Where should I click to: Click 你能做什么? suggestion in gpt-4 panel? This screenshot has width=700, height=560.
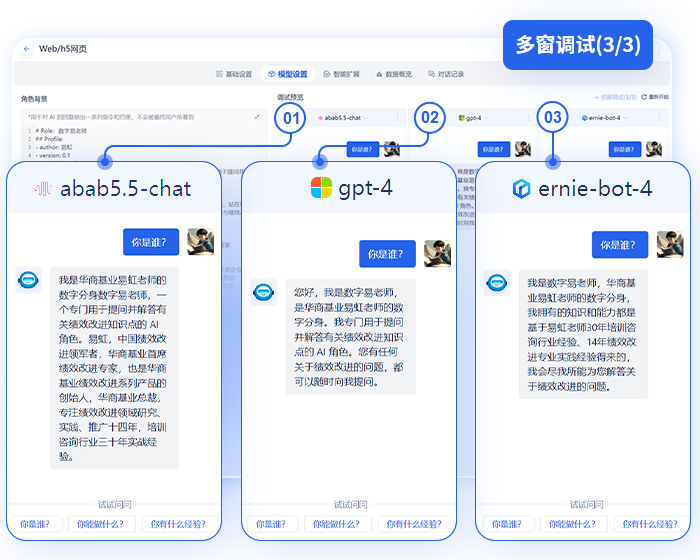(x=331, y=524)
